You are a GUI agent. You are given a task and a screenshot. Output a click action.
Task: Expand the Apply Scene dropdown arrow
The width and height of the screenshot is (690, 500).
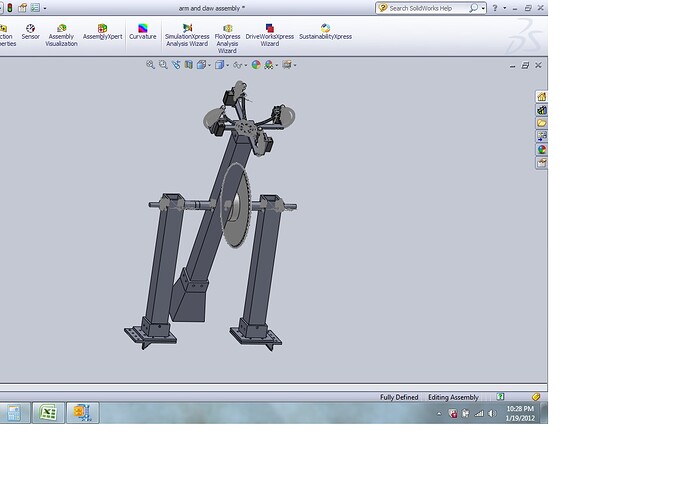point(276,65)
